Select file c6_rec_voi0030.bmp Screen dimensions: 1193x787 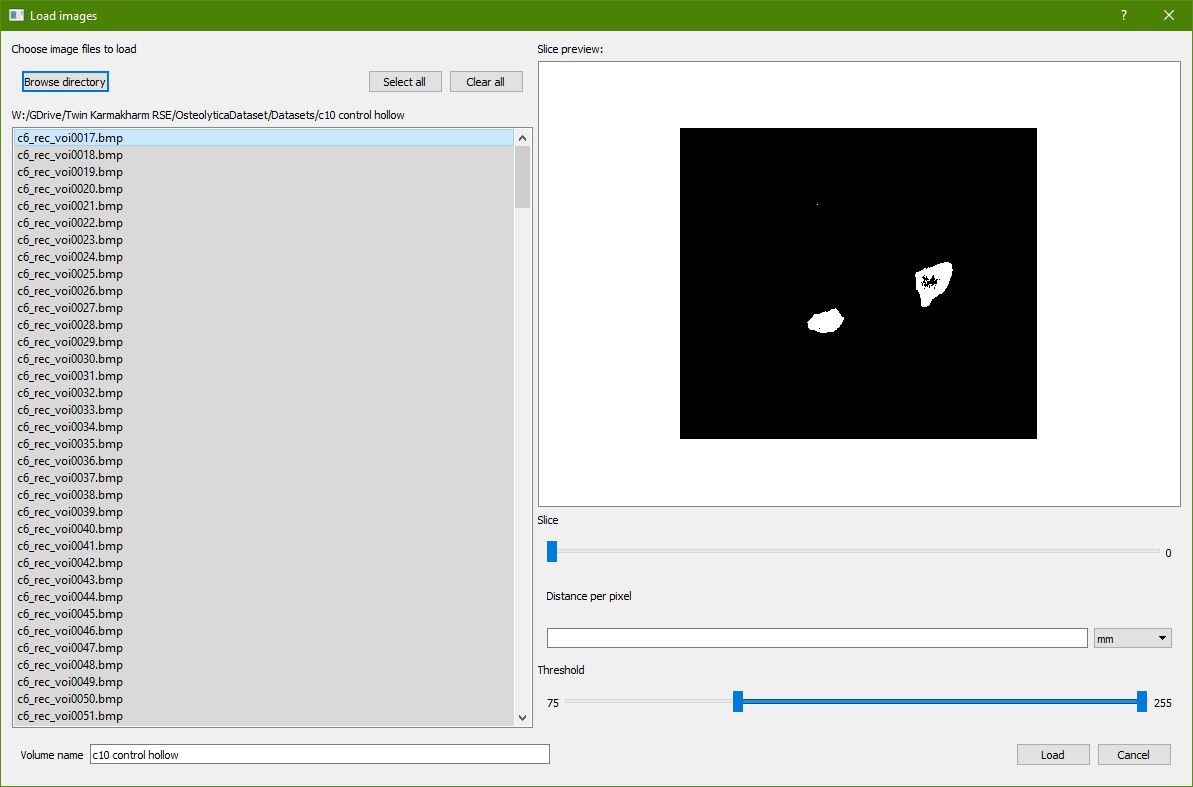pyautogui.click(x=263, y=358)
